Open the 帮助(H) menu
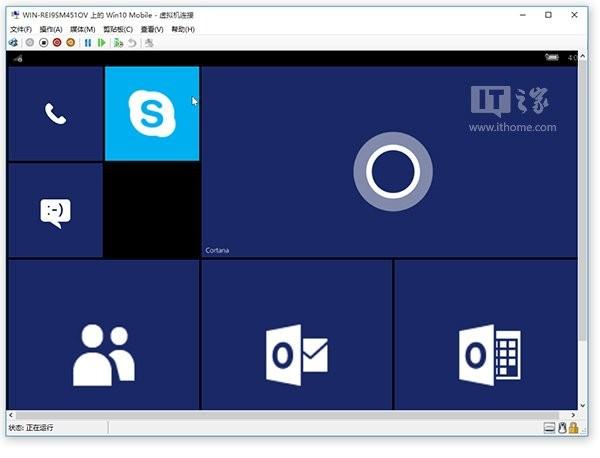Viewport: 600px width, 458px height. tap(183, 29)
